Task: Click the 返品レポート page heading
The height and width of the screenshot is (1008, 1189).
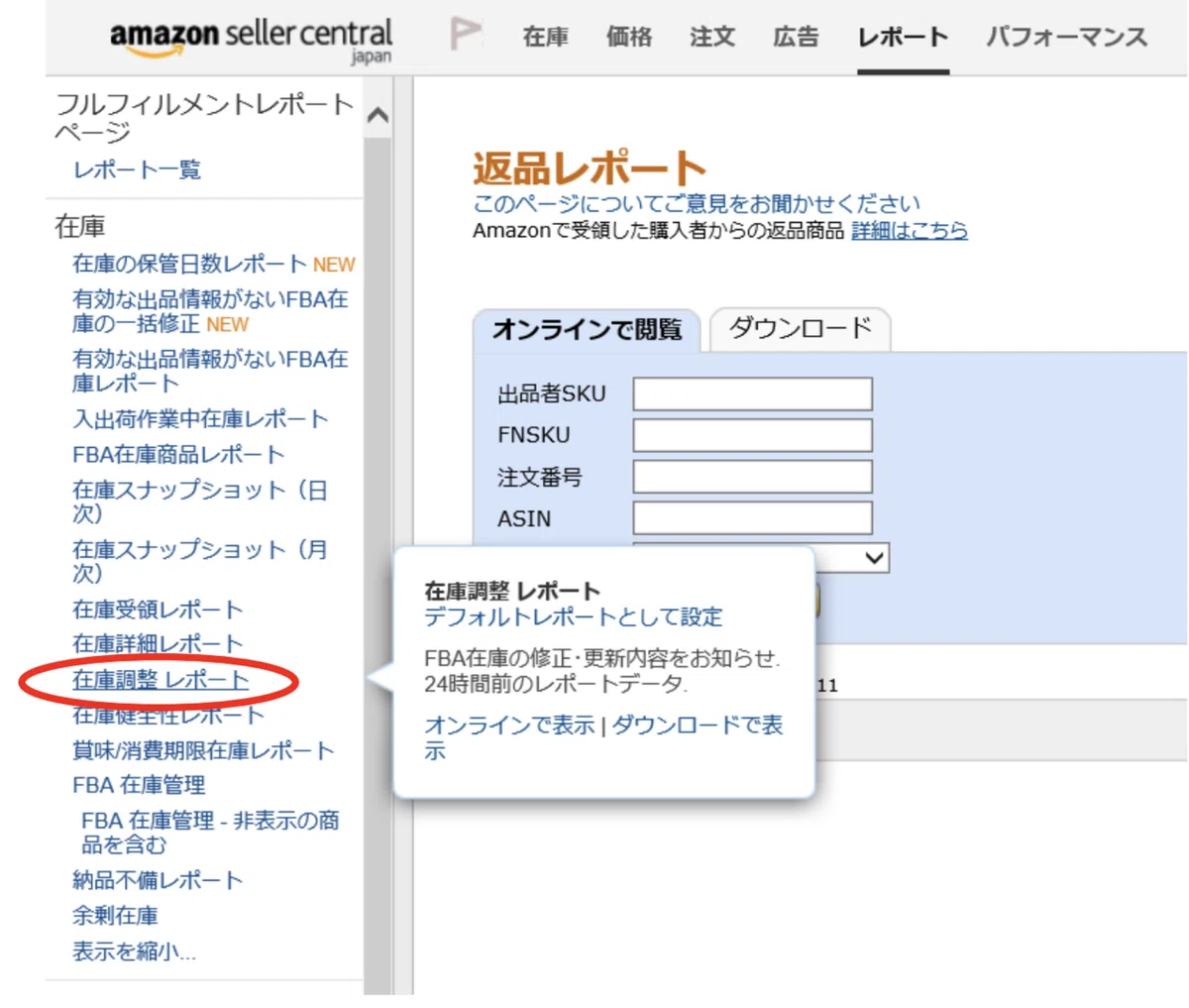Action: pos(589,168)
